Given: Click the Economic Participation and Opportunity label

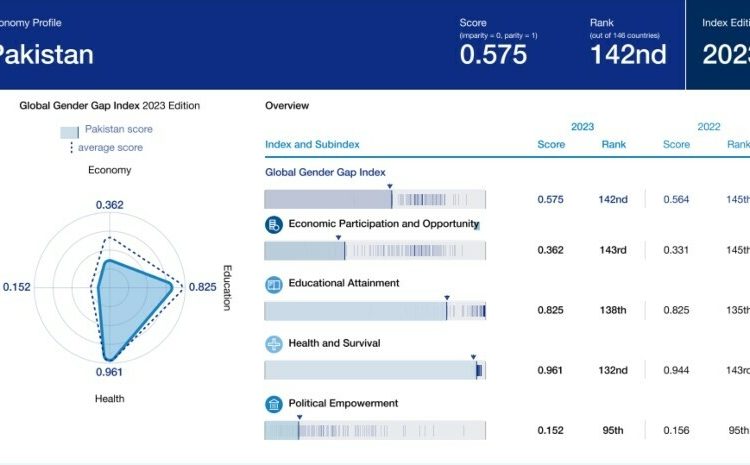Looking at the screenshot, I should (x=384, y=224).
